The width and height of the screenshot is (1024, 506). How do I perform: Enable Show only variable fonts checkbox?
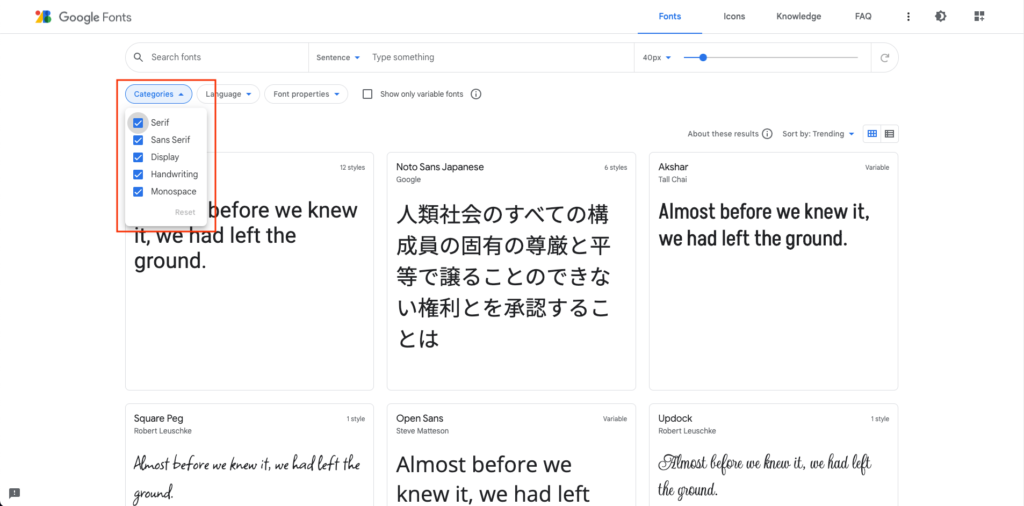click(x=368, y=94)
